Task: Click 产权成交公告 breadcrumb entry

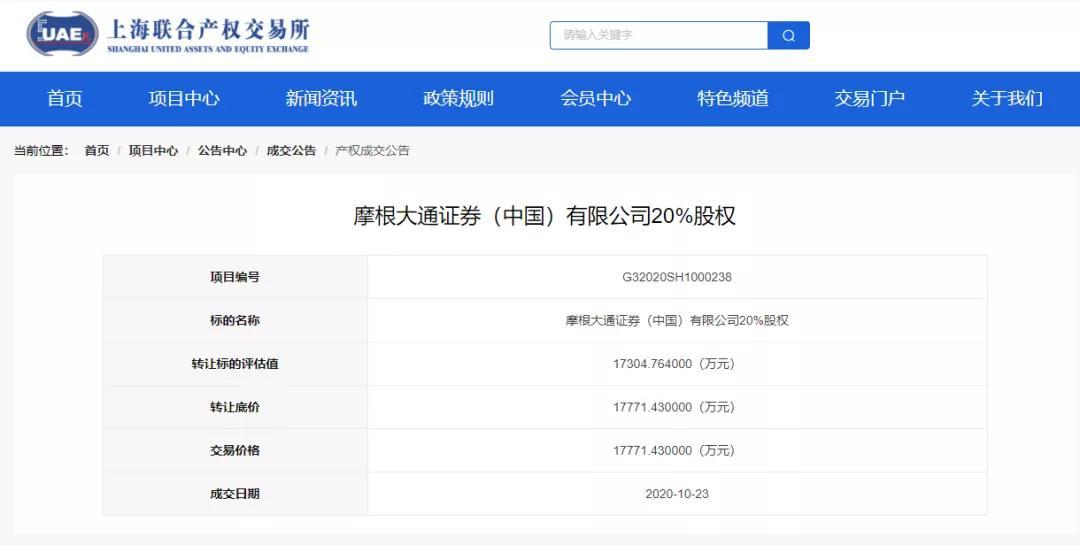Action: pyautogui.click(x=372, y=150)
